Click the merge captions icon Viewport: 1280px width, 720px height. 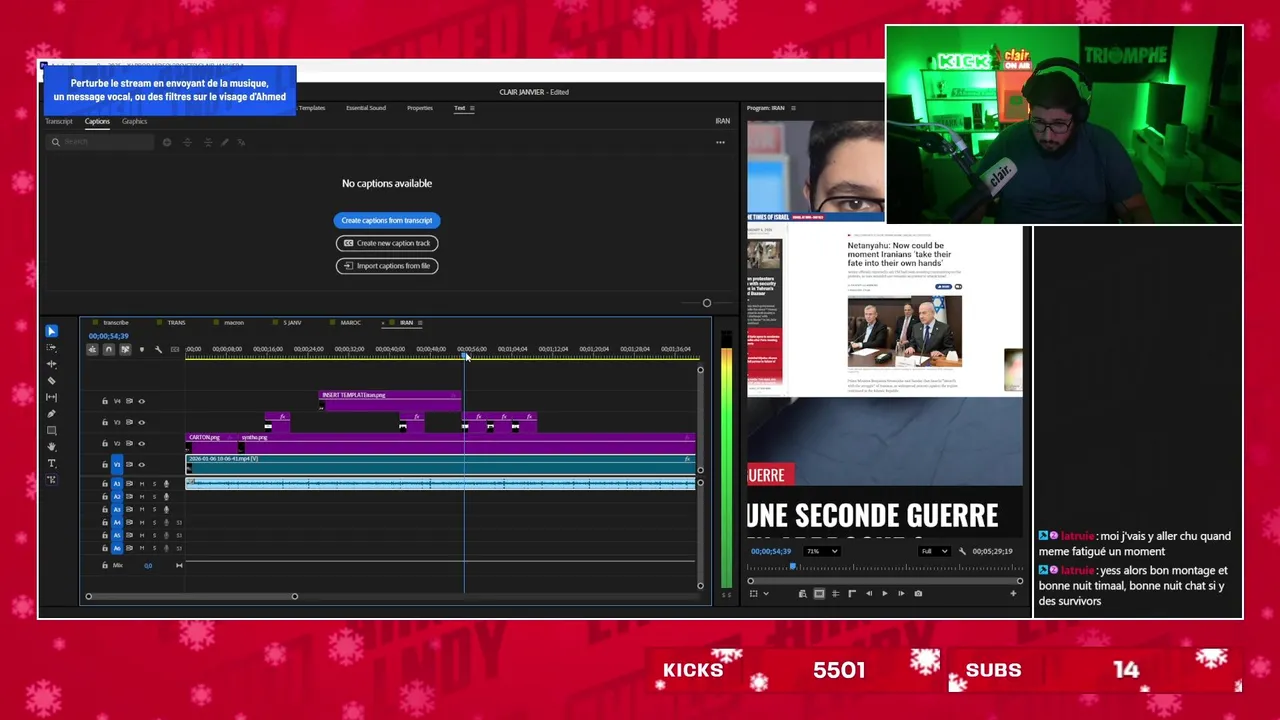click(x=207, y=142)
